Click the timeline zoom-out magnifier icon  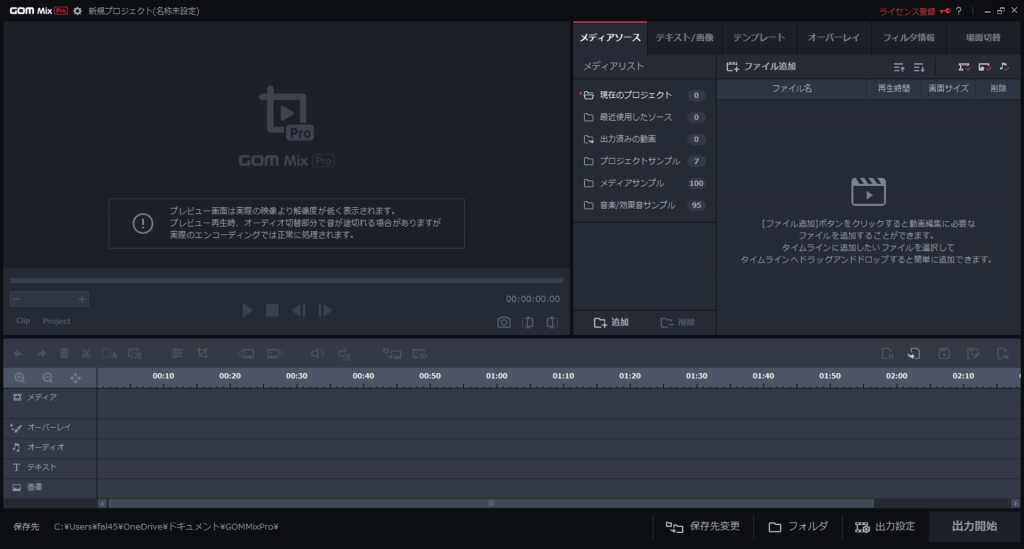(47, 378)
